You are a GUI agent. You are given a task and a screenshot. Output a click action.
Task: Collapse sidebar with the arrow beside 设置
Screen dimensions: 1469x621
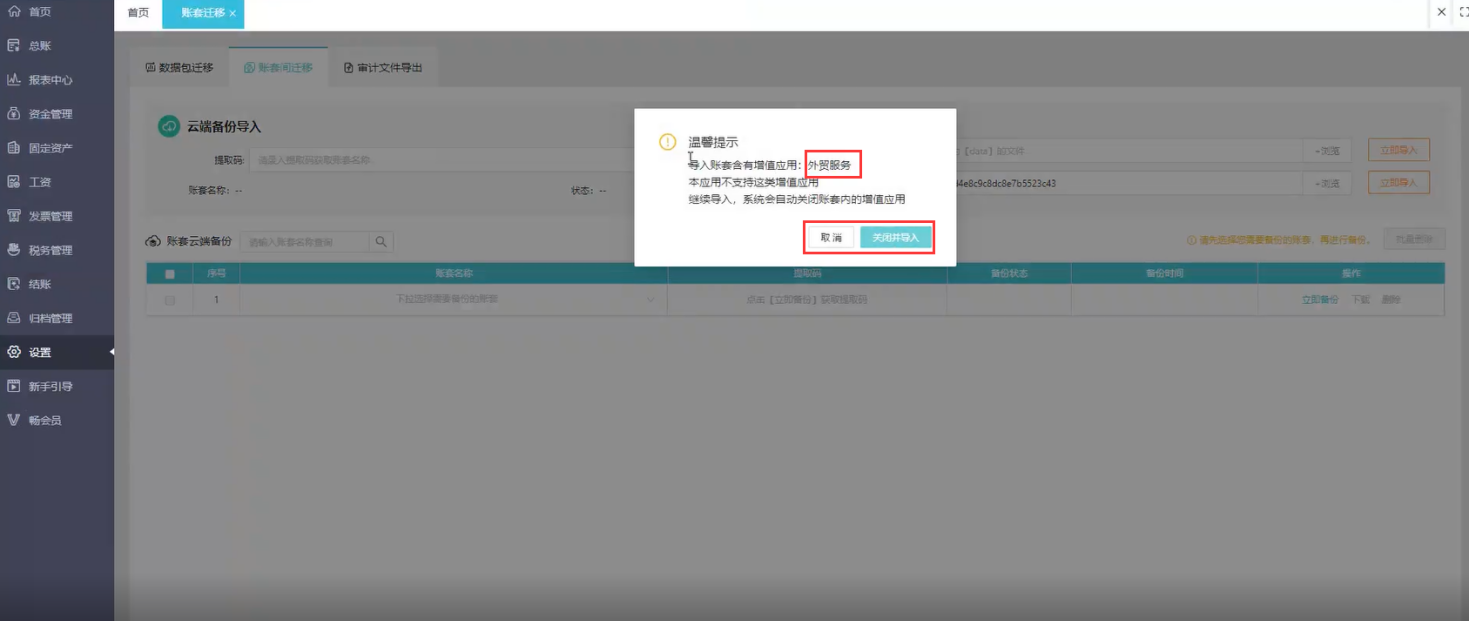[111, 352]
